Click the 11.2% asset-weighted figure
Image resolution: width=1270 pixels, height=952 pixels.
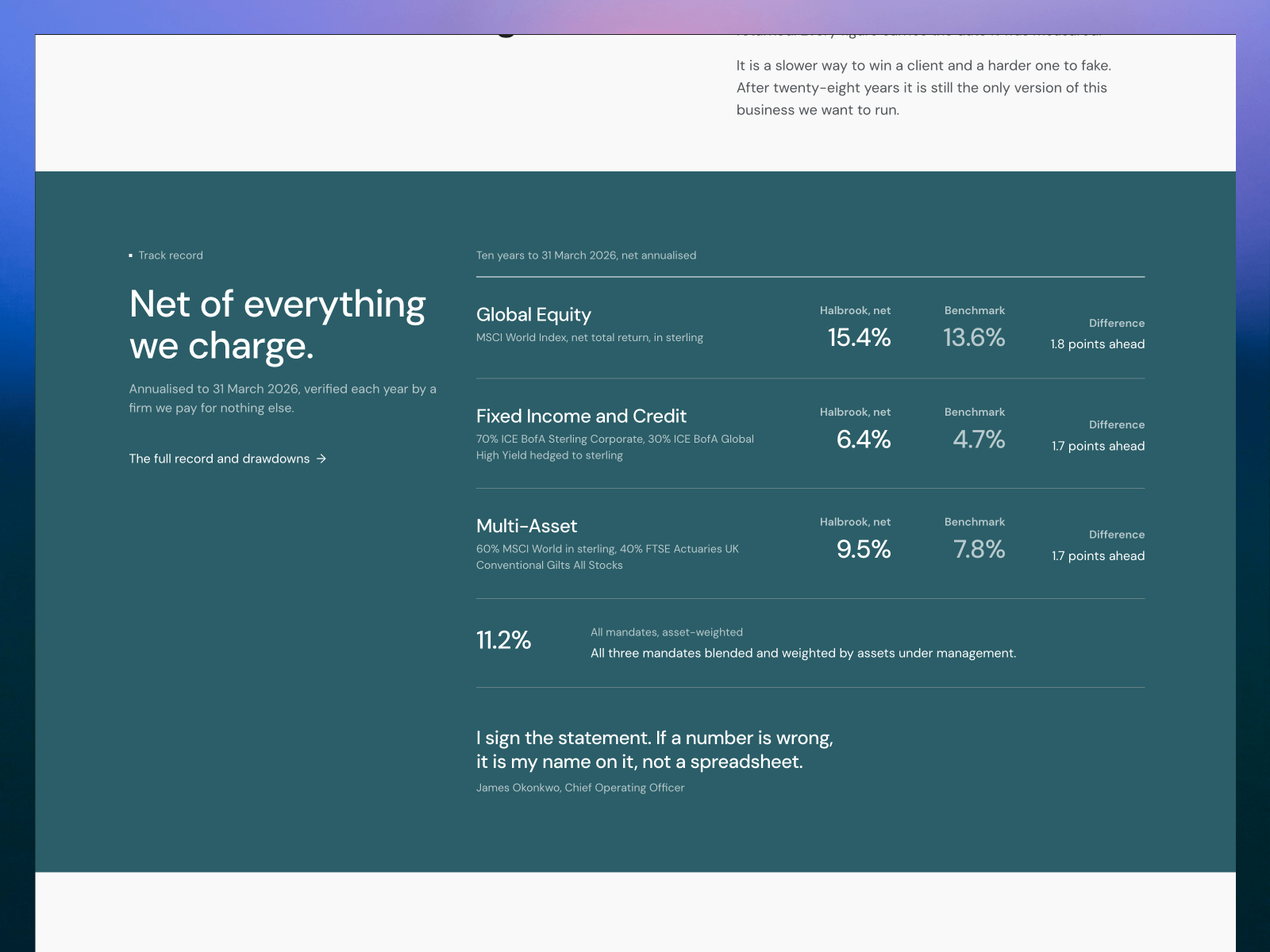point(503,640)
